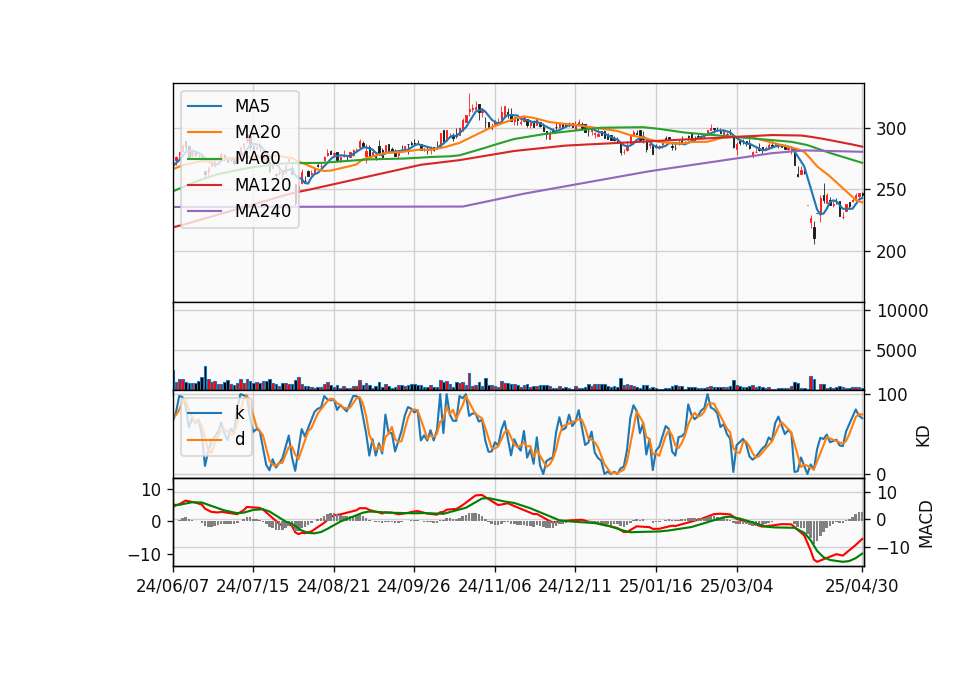The image size is (960, 690).
Task: Click the 25/03/04 date label
Action: tap(737, 586)
